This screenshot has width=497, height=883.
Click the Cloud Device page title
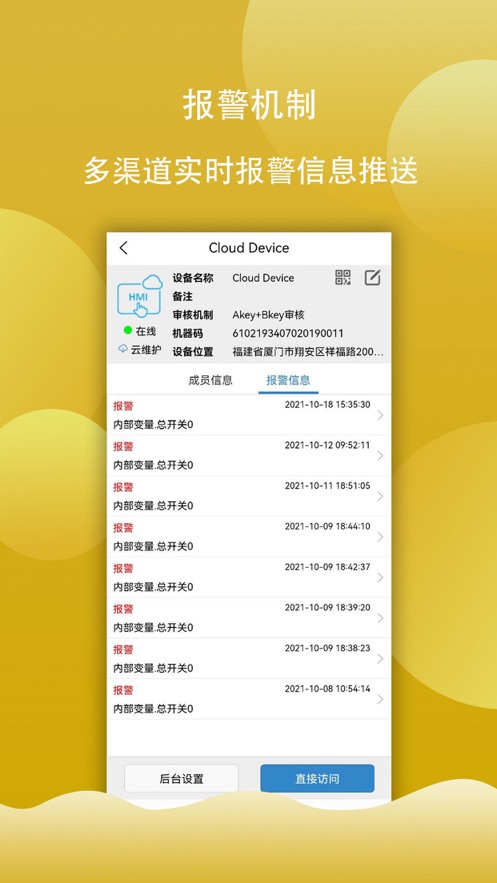pyautogui.click(x=249, y=248)
